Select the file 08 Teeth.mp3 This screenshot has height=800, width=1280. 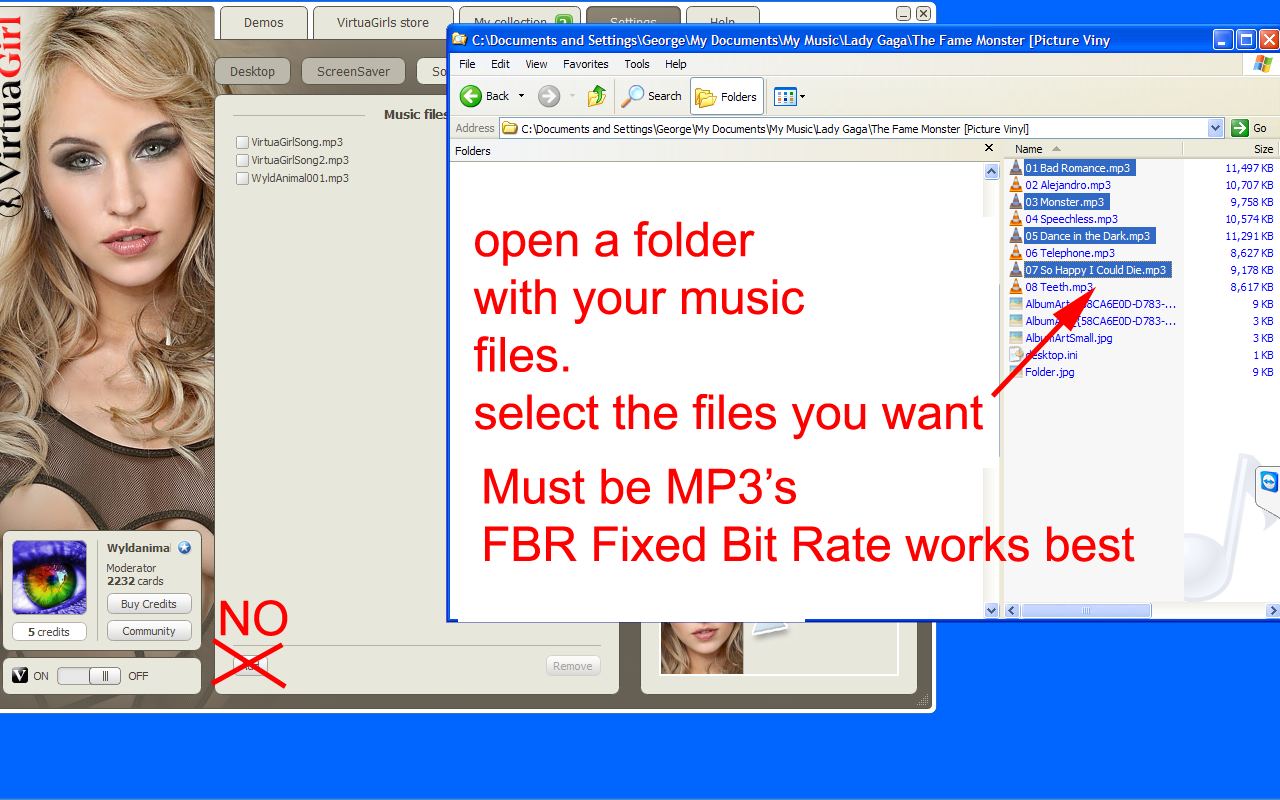coord(1059,287)
